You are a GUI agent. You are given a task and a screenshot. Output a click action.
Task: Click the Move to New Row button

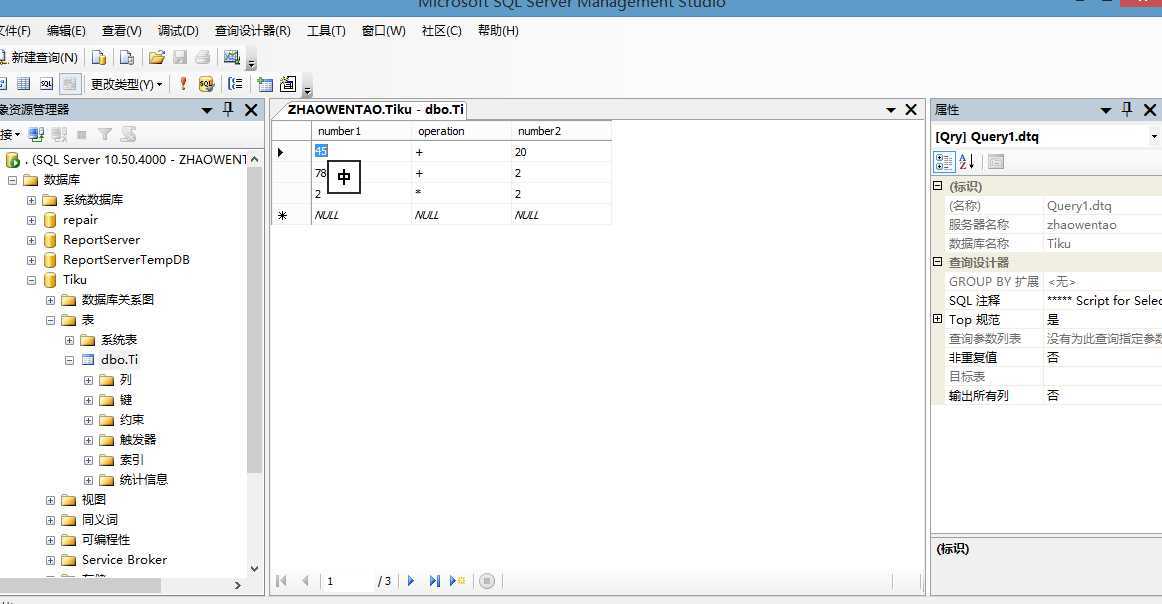(x=457, y=581)
